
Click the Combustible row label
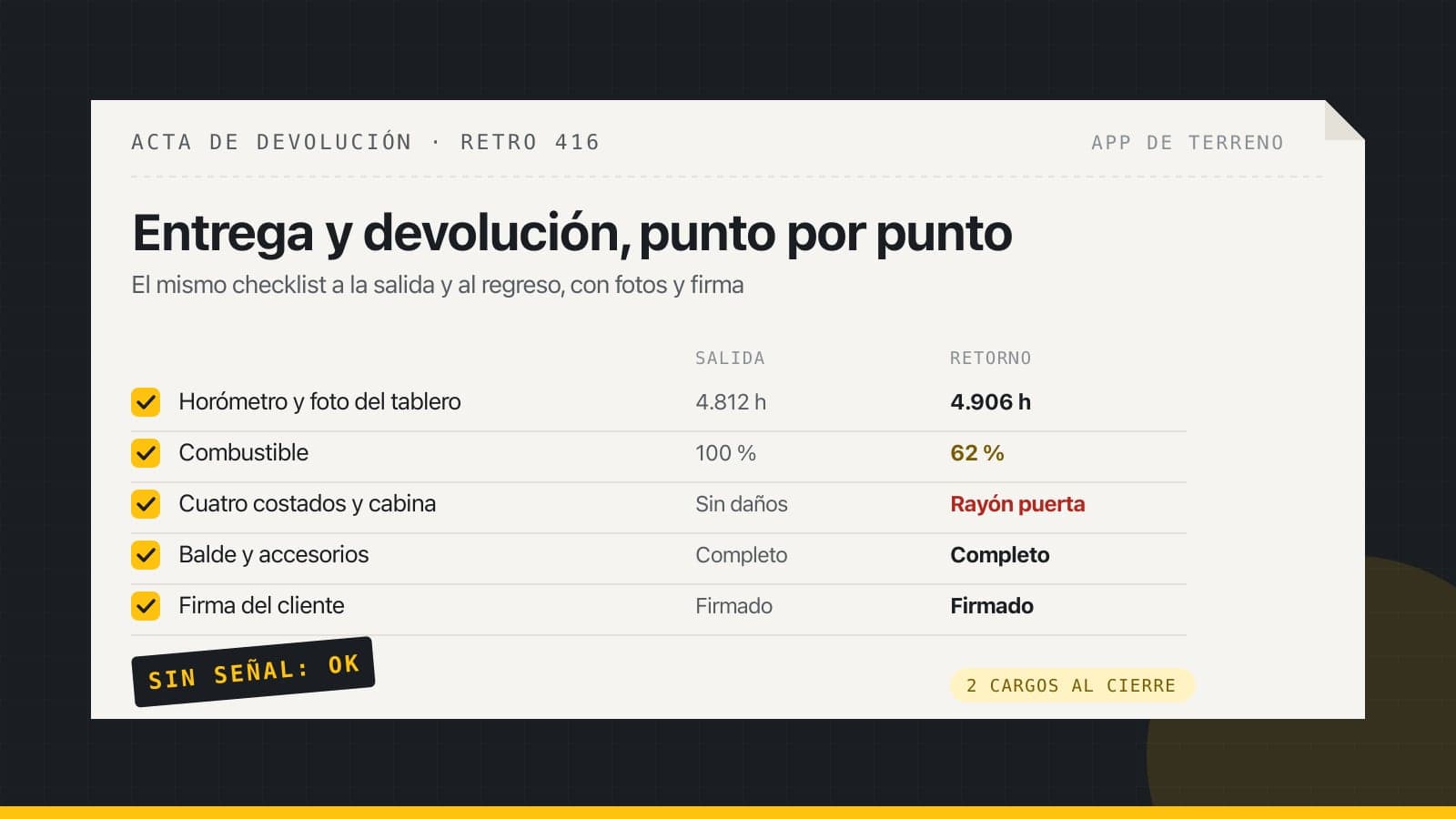click(x=243, y=453)
